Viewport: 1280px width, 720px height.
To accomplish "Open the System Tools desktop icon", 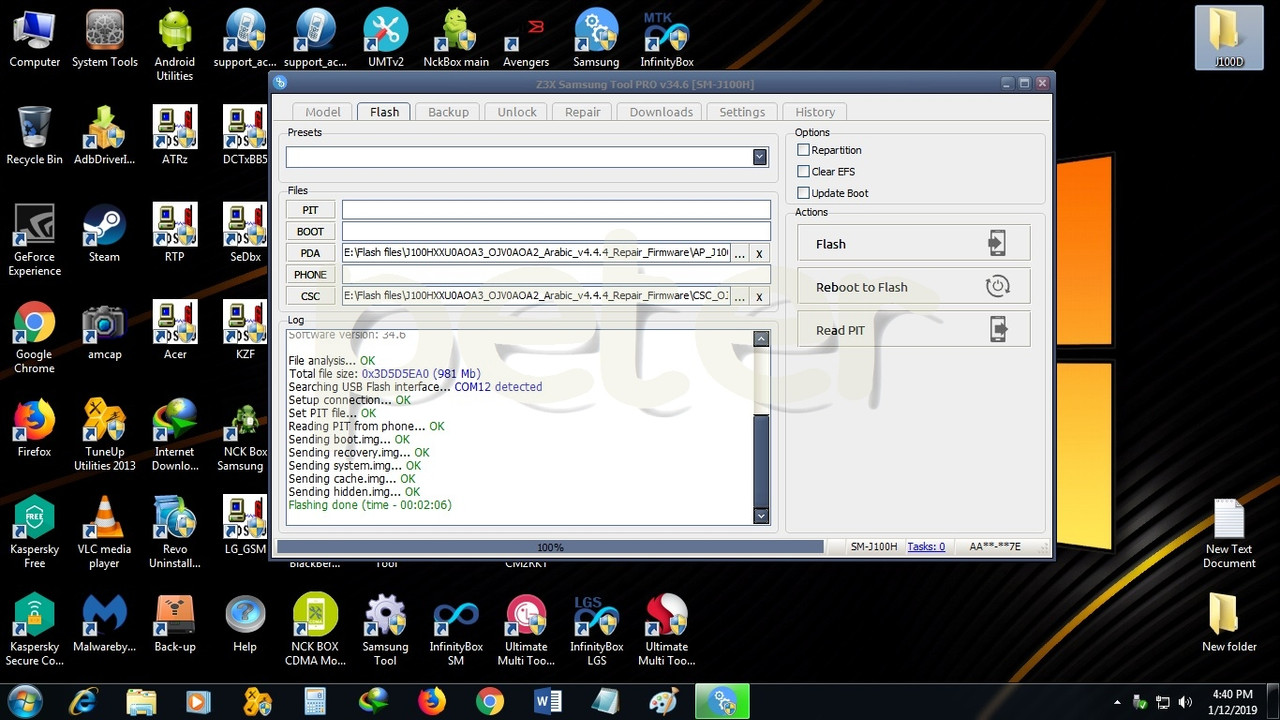I will point(105,40).
